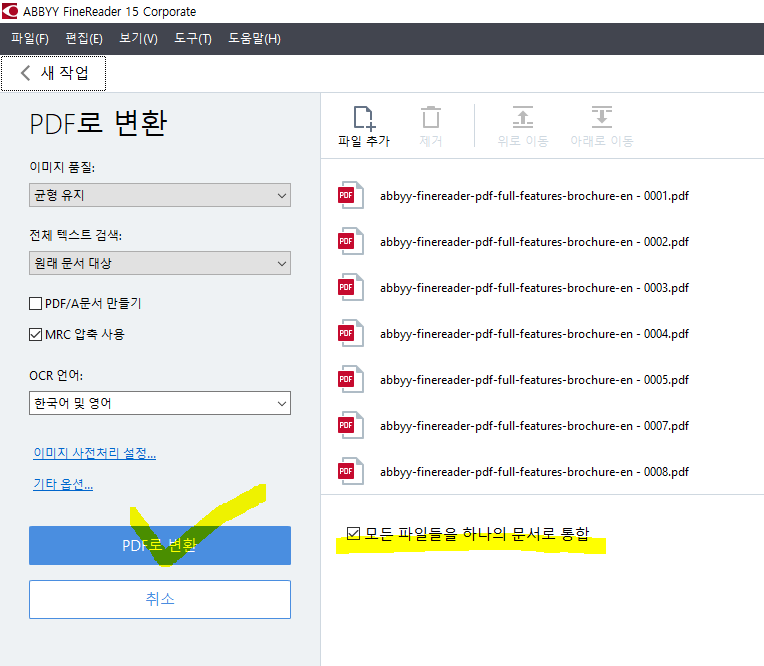Select file name brochure-en - 0002.pdf
764x666 pixels.
click(535, 242)
